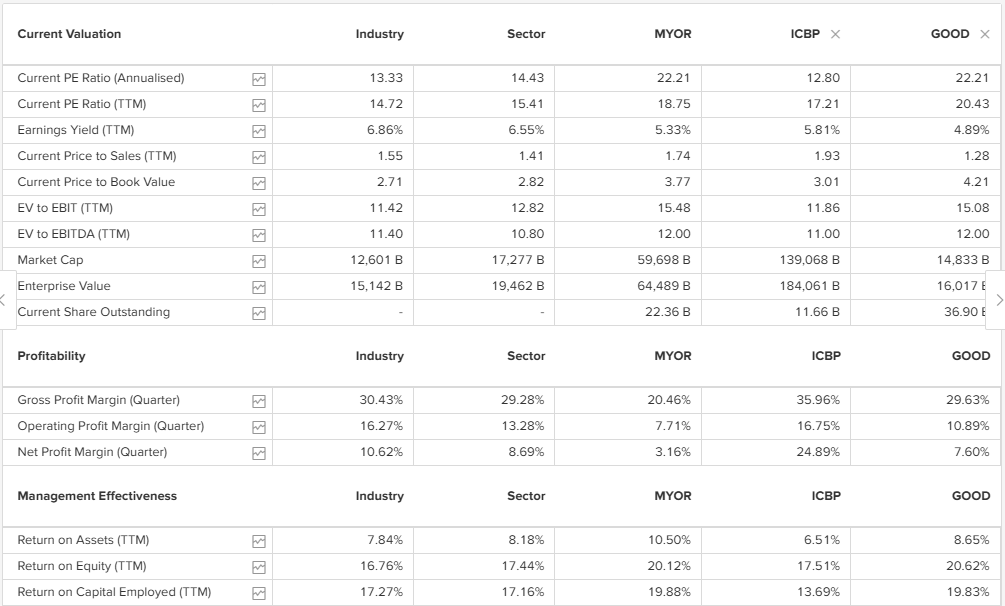Show chart for Current Price to Book Value
Screen dimensions: 1005x606
tap(259, 182)
